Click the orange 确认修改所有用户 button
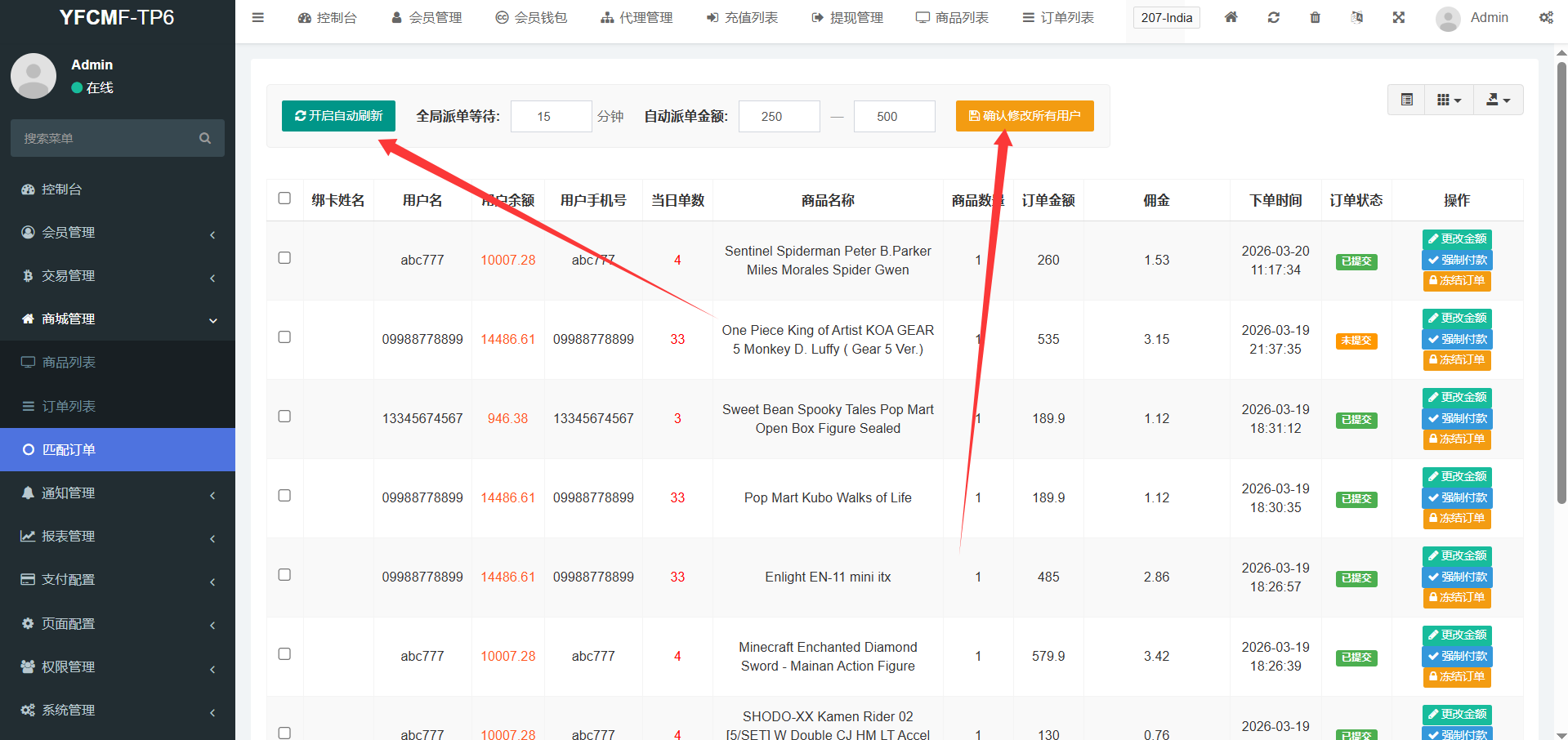1568x740 pixels. click(1025, 116)
